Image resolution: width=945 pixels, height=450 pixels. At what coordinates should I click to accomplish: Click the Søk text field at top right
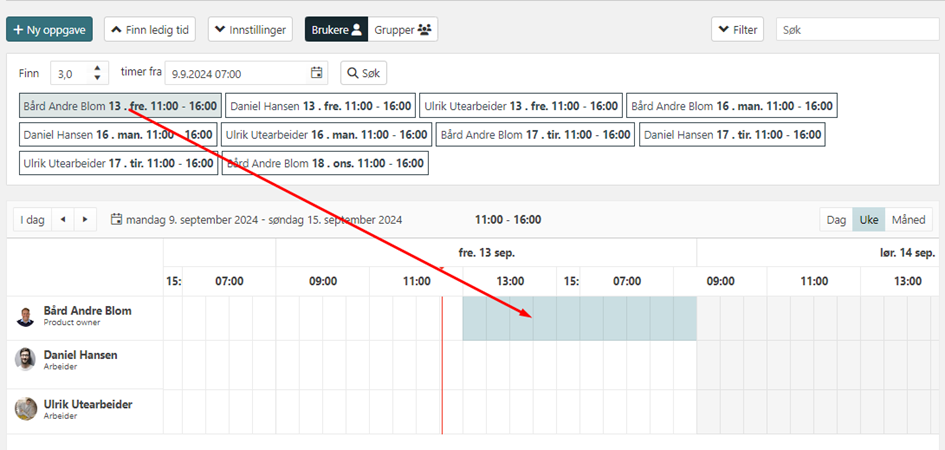click(856, 30)
